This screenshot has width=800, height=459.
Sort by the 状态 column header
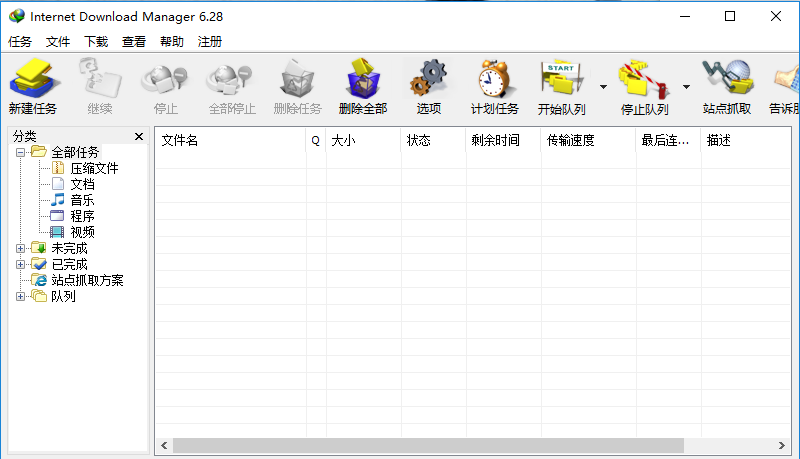click(x=433, y=140)
